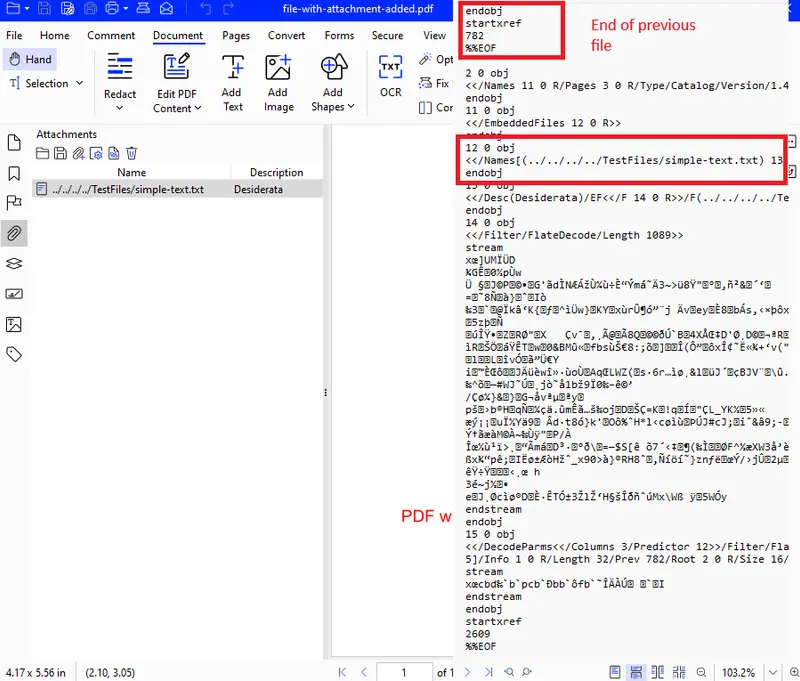Viewport: 800px width, 681px height.
Task: Open the Destinations flag sidebar panel
Action: [x=14, y=203]
